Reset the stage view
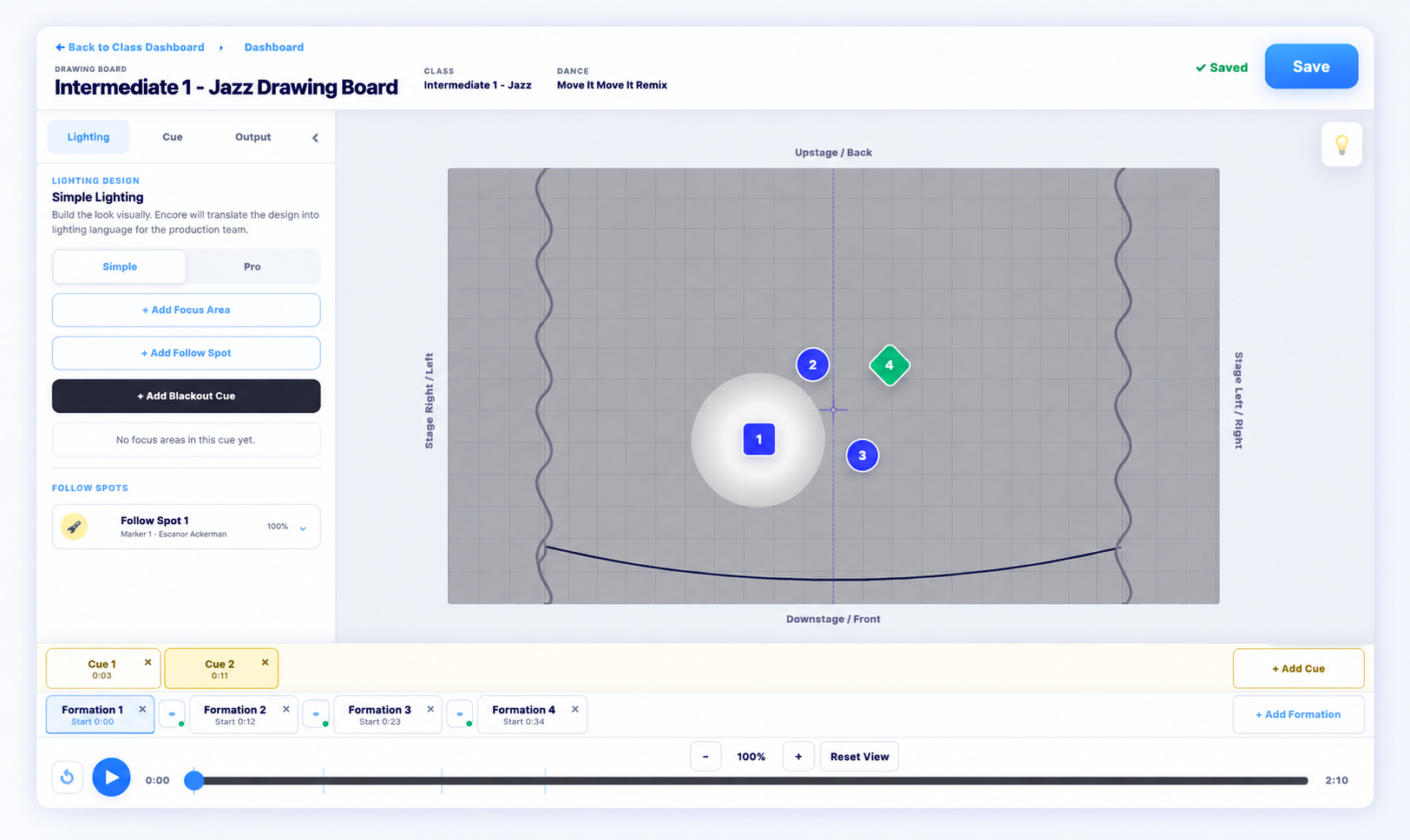 tap(859, 757)
